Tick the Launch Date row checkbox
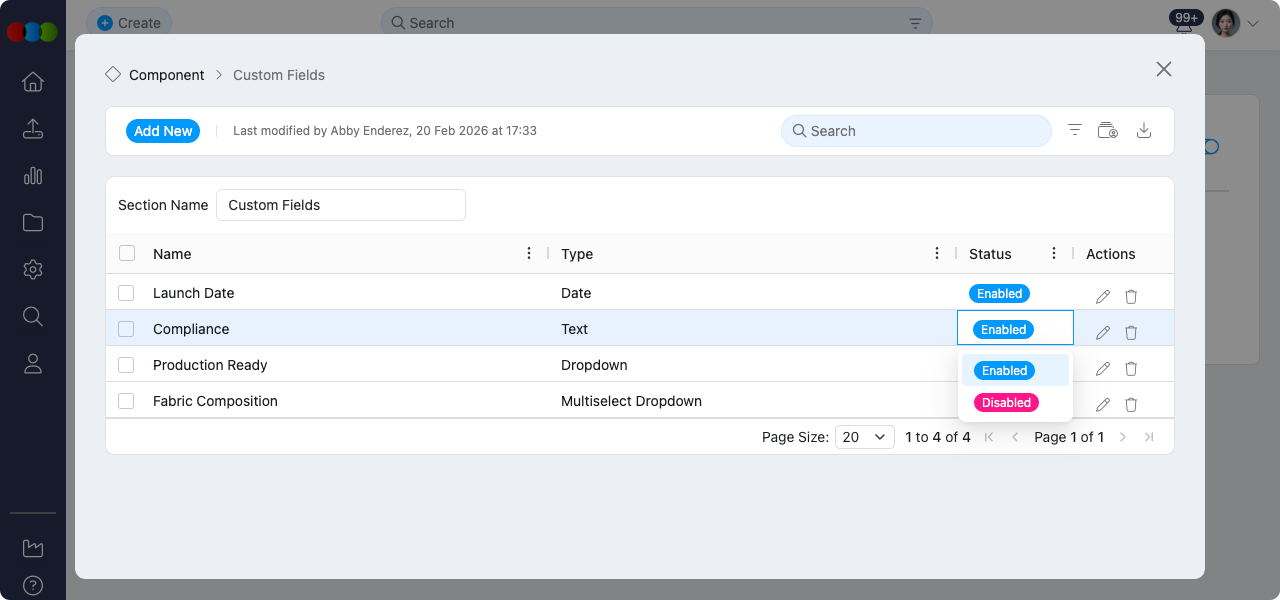Screen dimensions: 1280x600 click(126, 293)
